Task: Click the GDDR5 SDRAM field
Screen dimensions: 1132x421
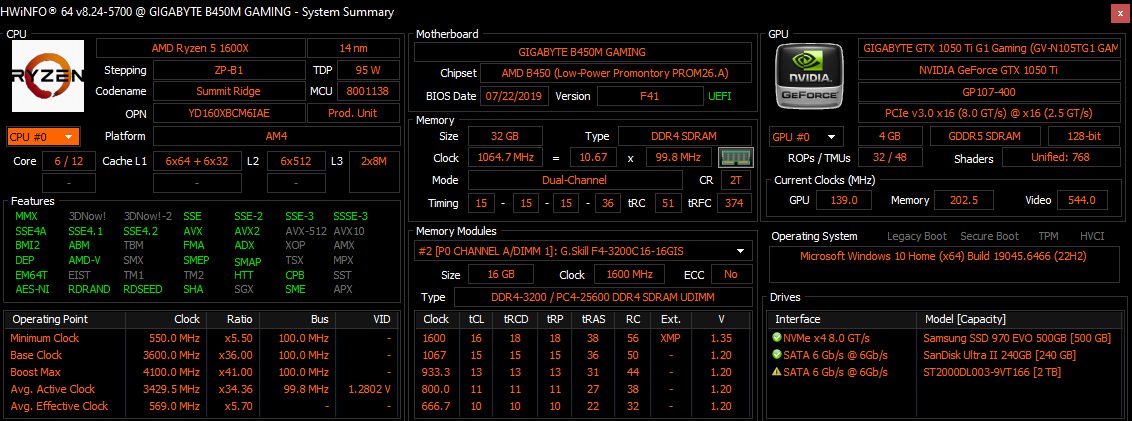Action: coord(985,136)
